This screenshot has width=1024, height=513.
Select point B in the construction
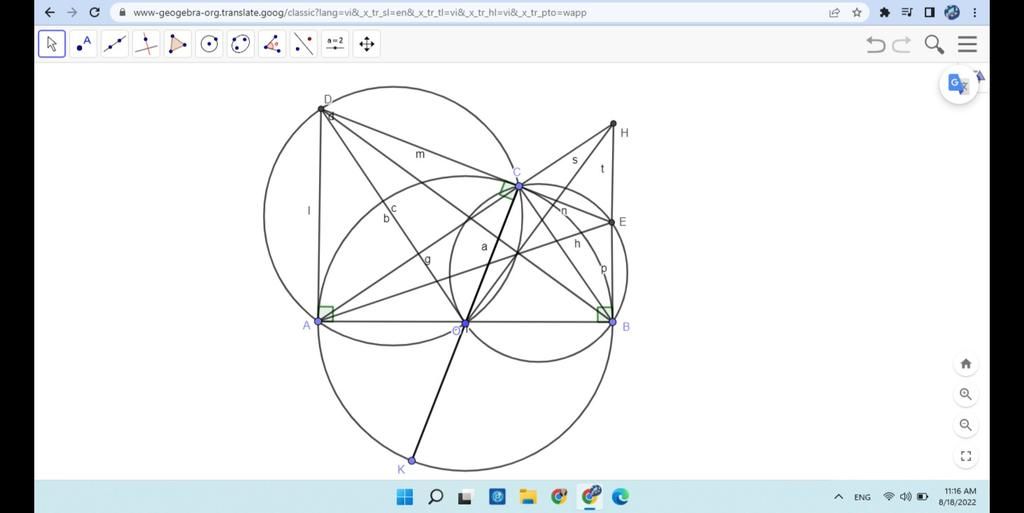click(613, 322)
